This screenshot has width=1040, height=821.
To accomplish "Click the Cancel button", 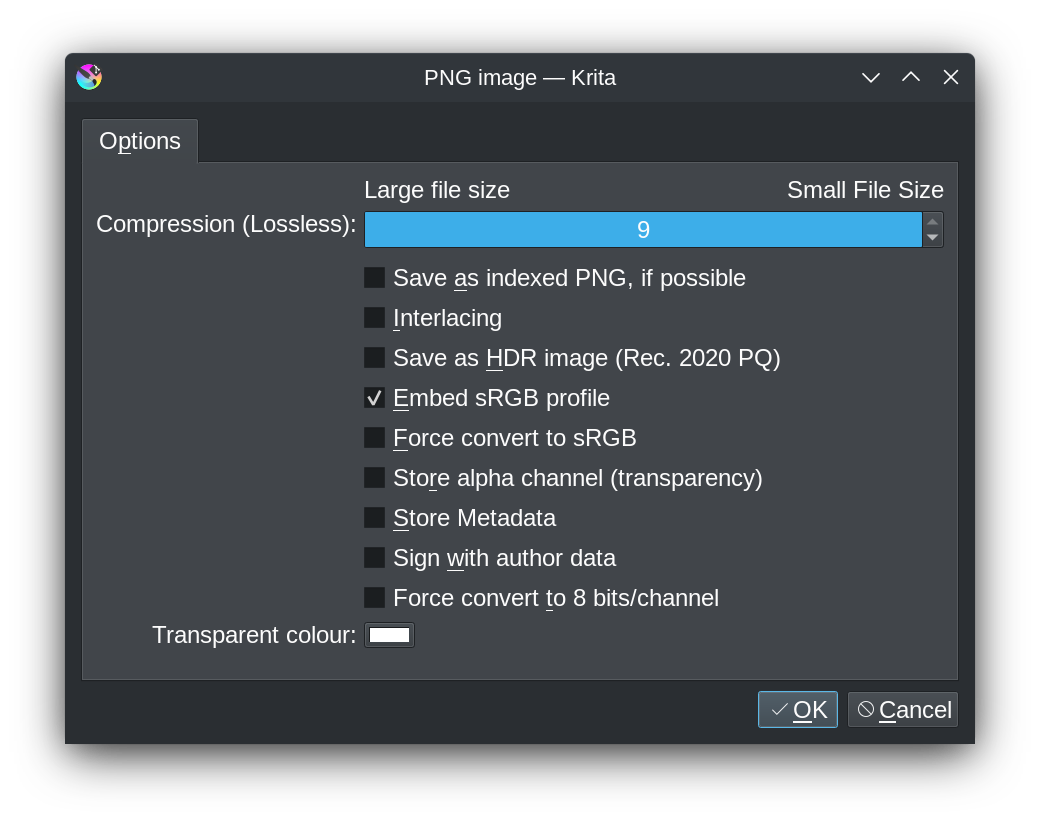I will pyautogui.click(x=903, y=710).
